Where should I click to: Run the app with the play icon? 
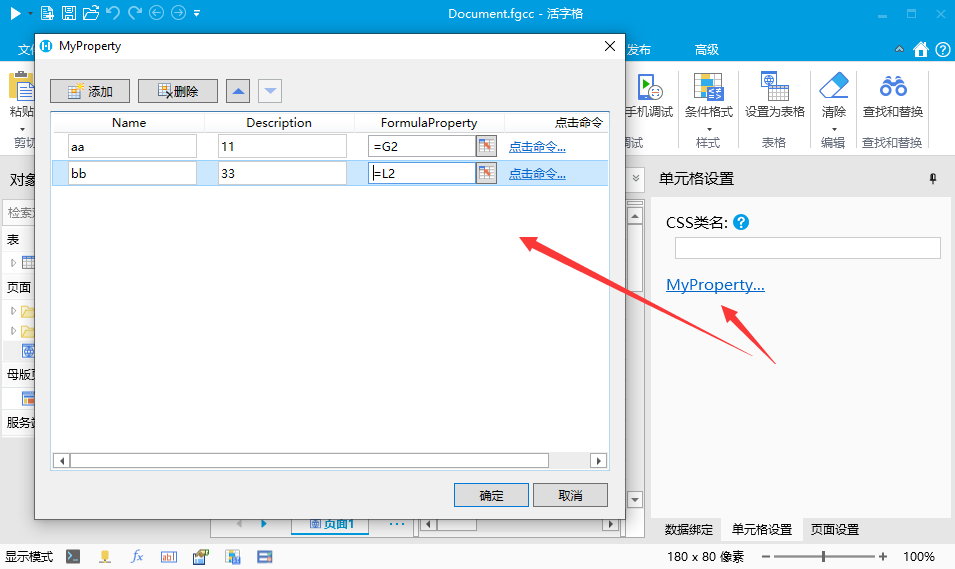(15, 13)
